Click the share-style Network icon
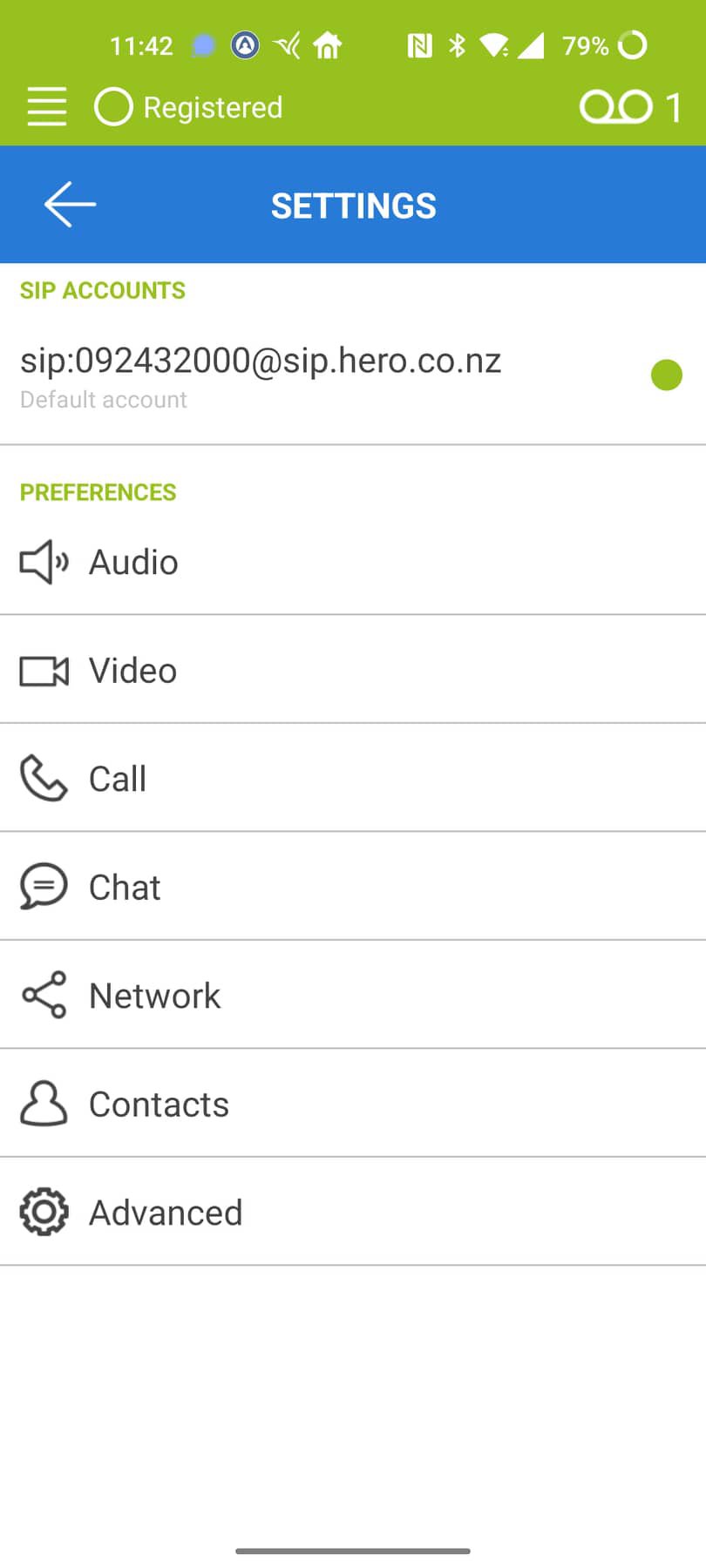The height and width of the screenshot is (1568, 706). [44, 995]
